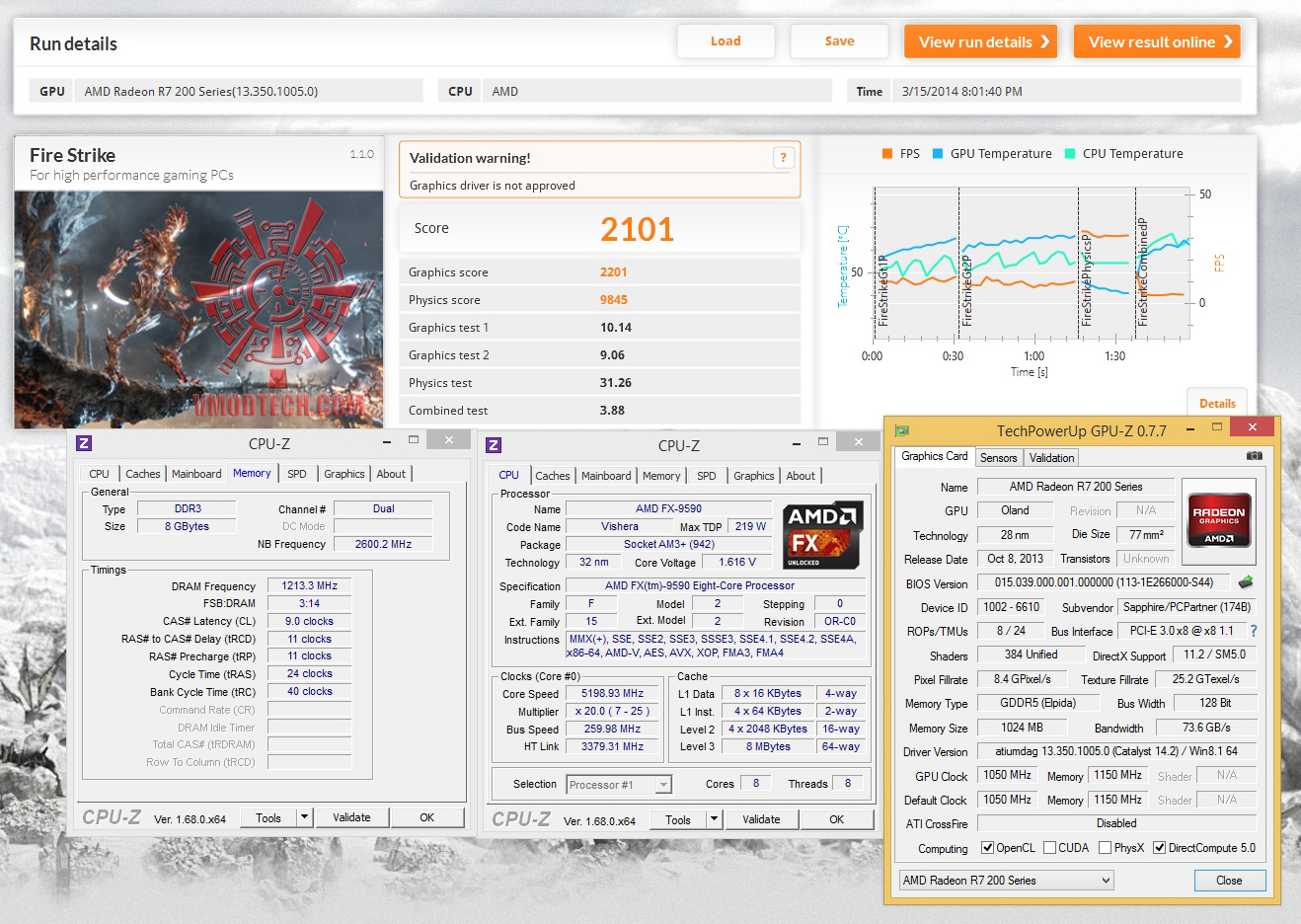Screen dimensions: 1301x924
Task: Click the validation warning help question mark
Action: 783,157
